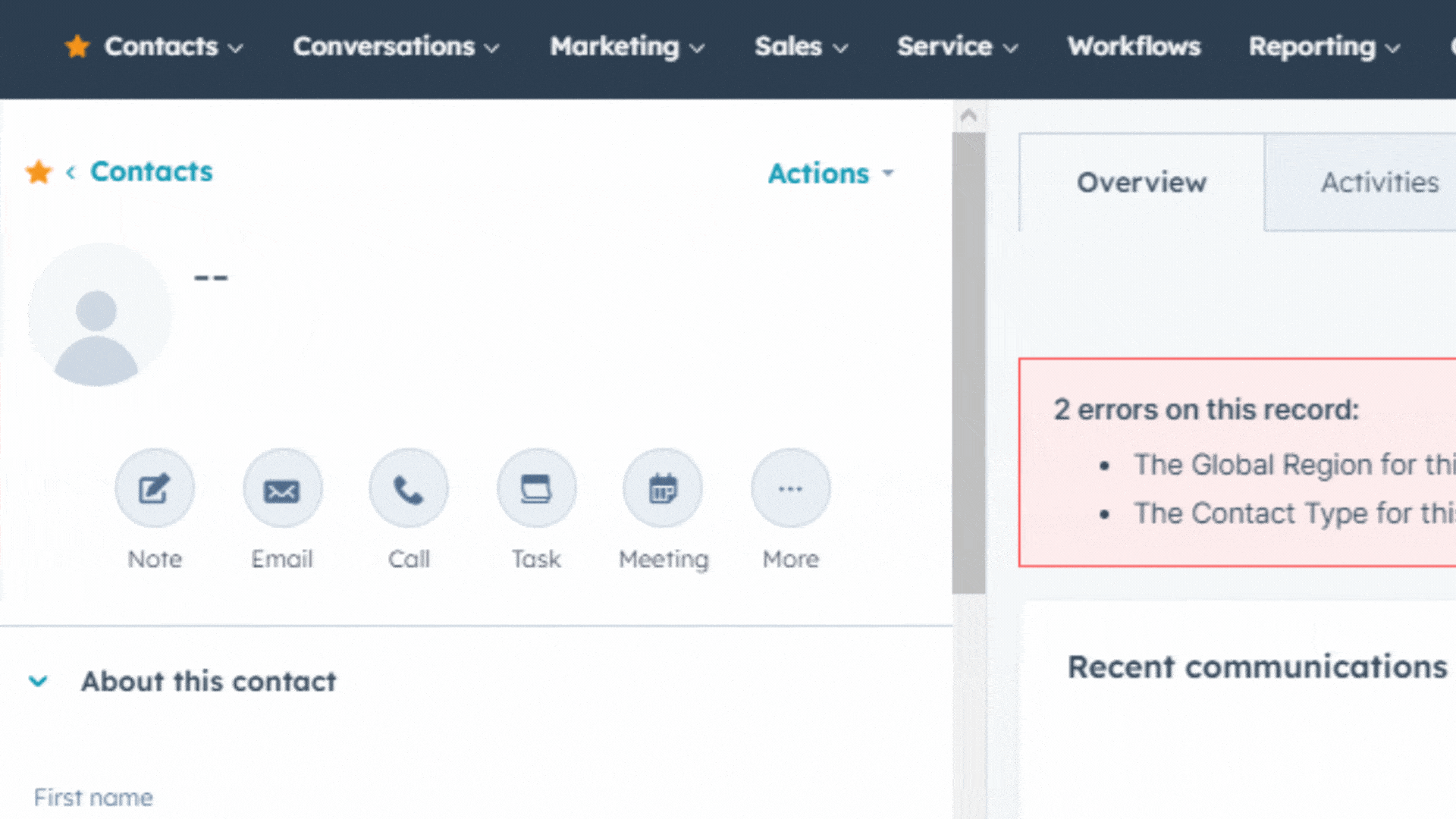
Task: Expand the Conversations navigation menu
Action: 396,47
